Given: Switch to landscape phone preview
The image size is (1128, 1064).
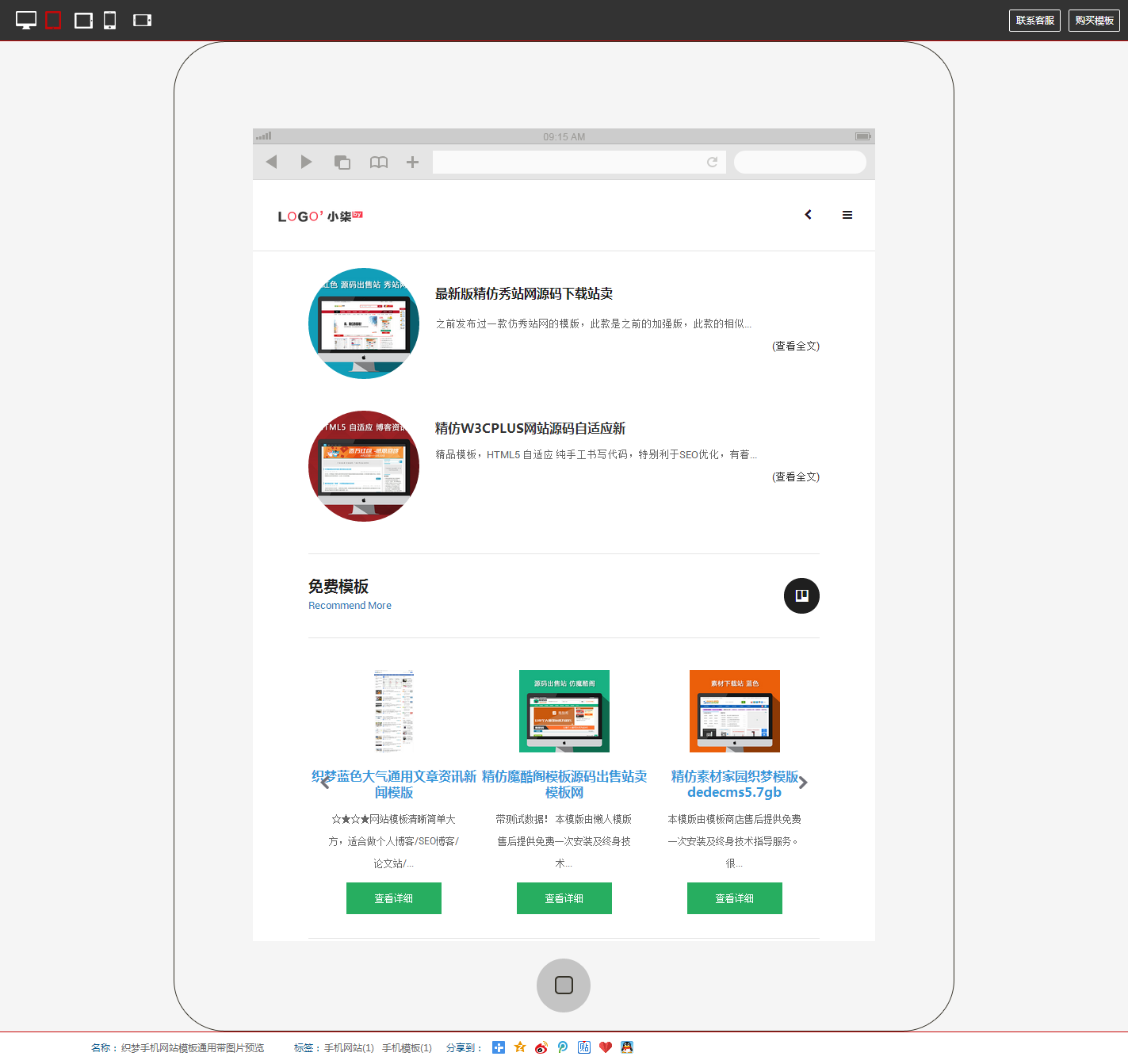Looking at the screenshot, I should pos(142,21).
